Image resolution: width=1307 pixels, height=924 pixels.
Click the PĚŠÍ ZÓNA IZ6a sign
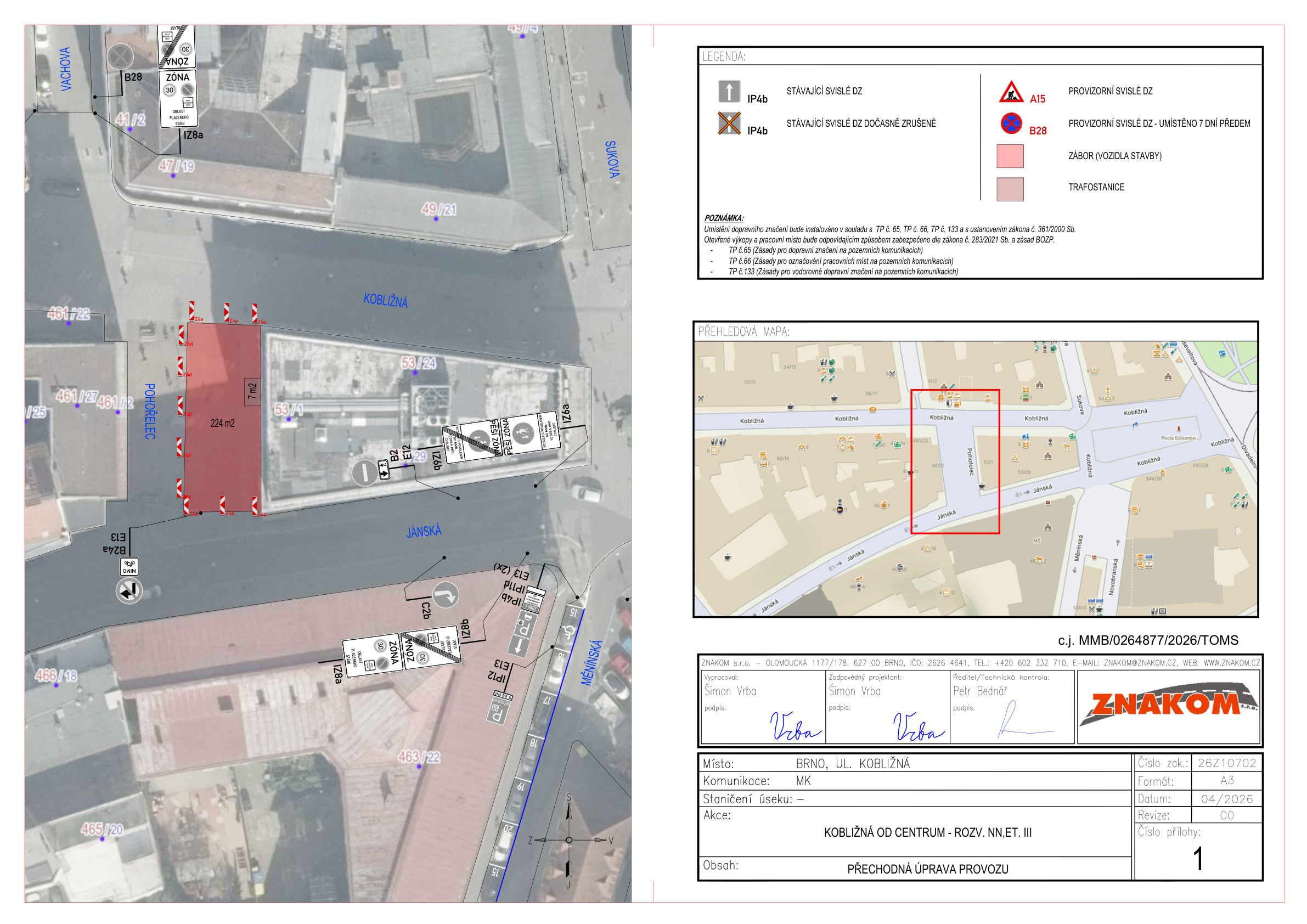(x=531, y=435)
